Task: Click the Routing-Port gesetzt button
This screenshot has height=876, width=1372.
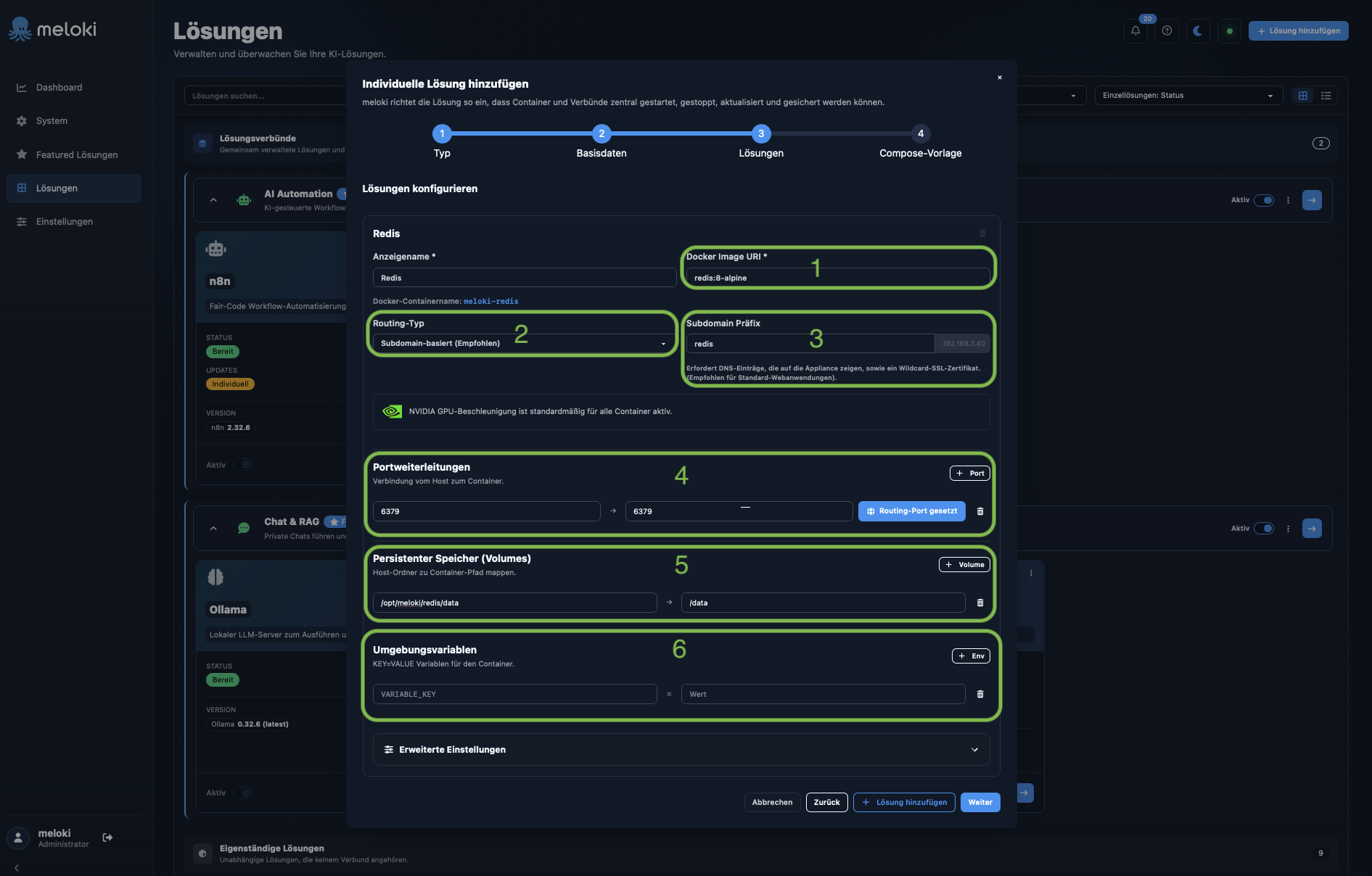Action: click(911, 511)
